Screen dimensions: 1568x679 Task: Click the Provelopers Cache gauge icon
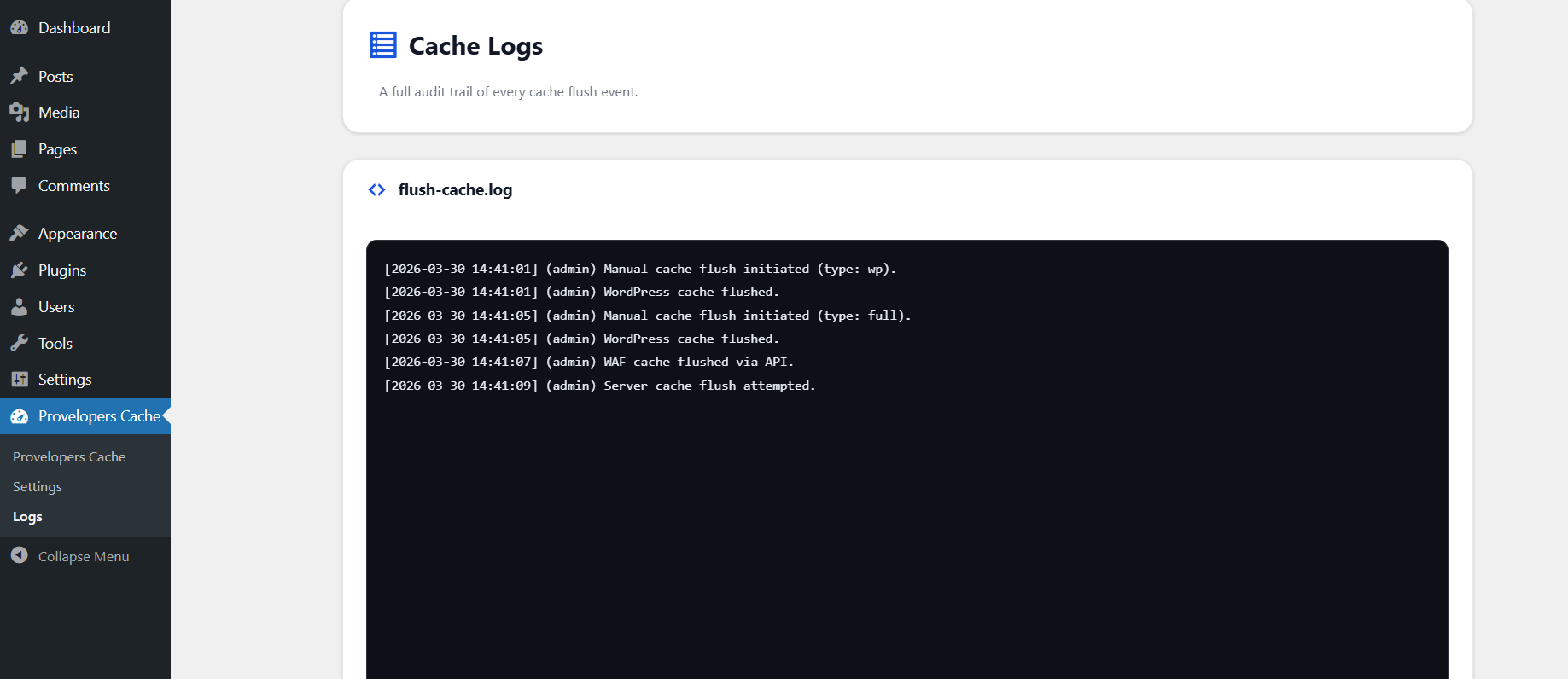pyautogui.click(x=19, y=416)
